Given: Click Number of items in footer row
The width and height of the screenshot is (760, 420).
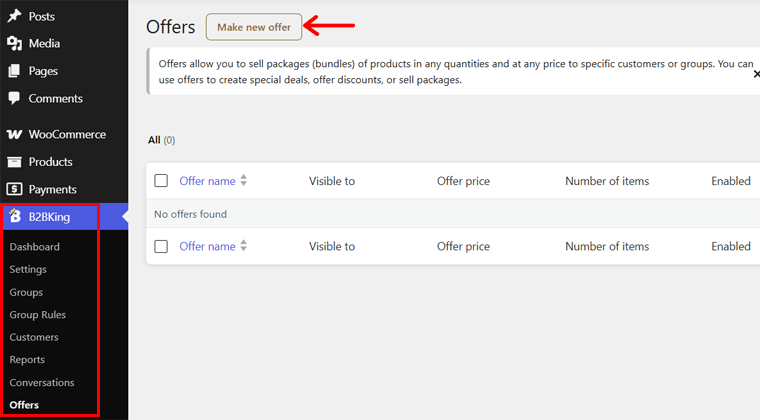Looking at the screenshot, I should tap(607, 246).
